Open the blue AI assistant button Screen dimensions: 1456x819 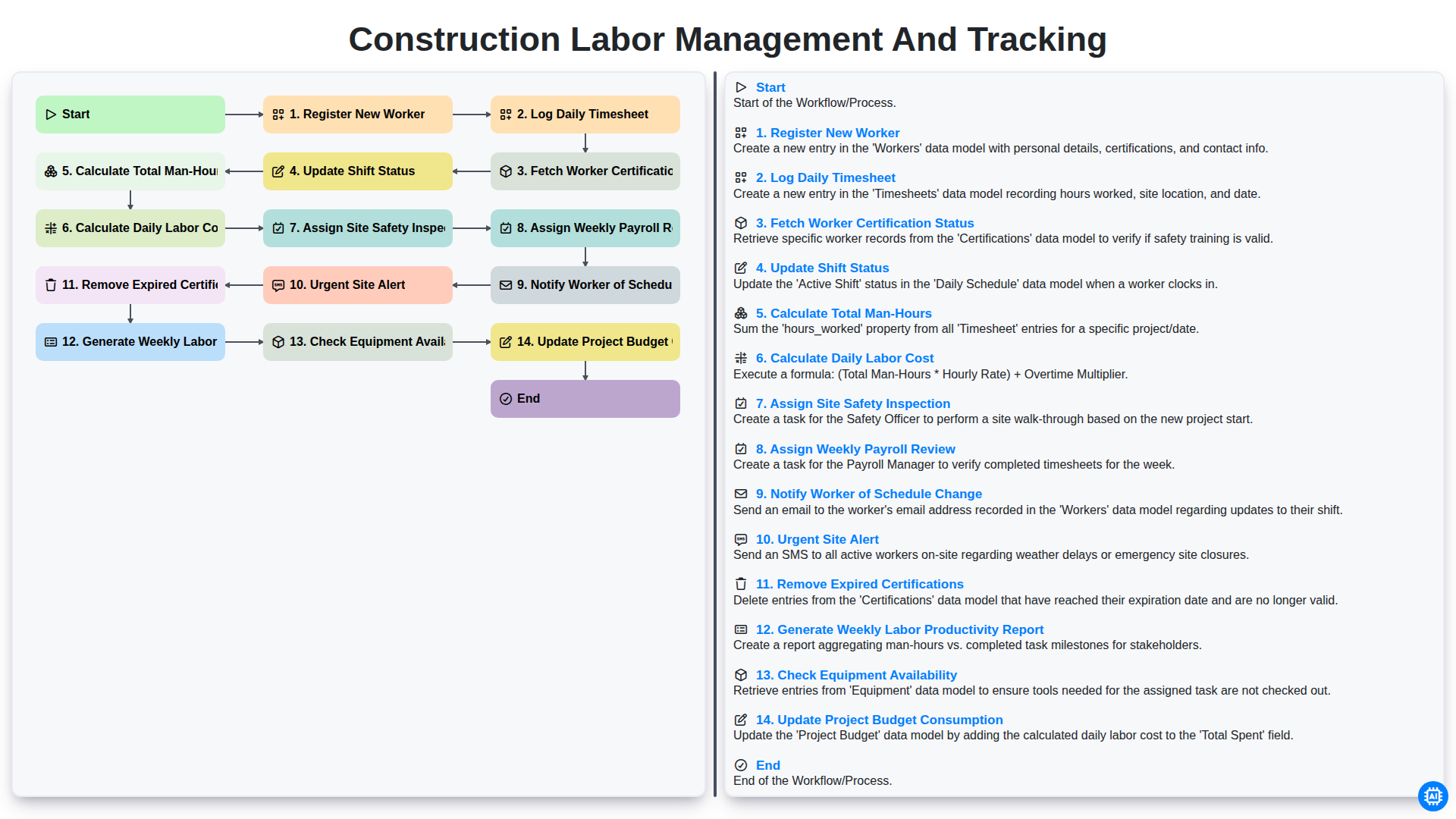click(1432, 796)
